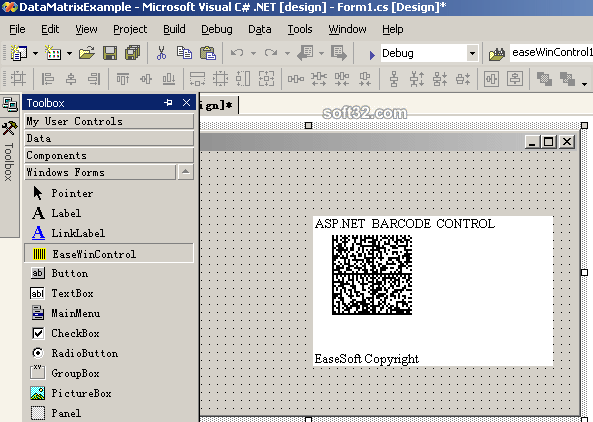Click the Increase Horizontal Spacing icon
593x422 pixels.
click(x=318, y=79)
